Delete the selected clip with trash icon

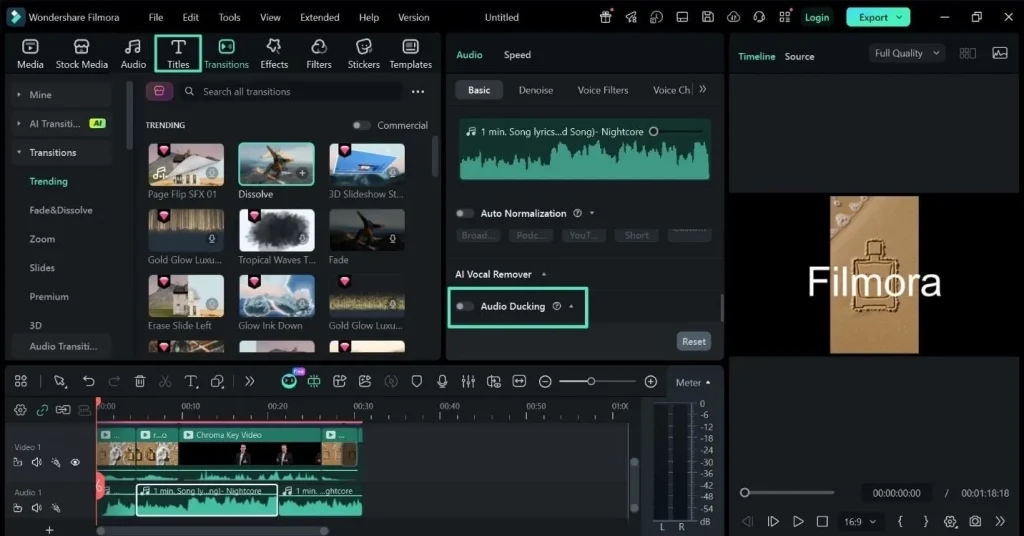140,381
